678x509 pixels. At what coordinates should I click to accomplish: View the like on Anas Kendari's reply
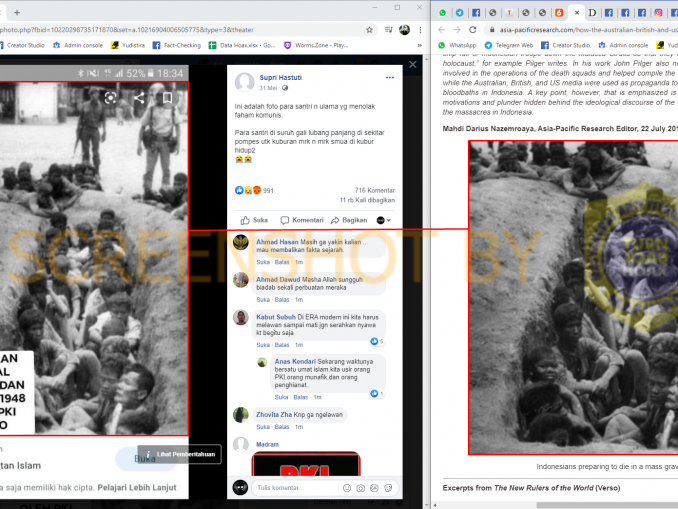pos(377,393)
